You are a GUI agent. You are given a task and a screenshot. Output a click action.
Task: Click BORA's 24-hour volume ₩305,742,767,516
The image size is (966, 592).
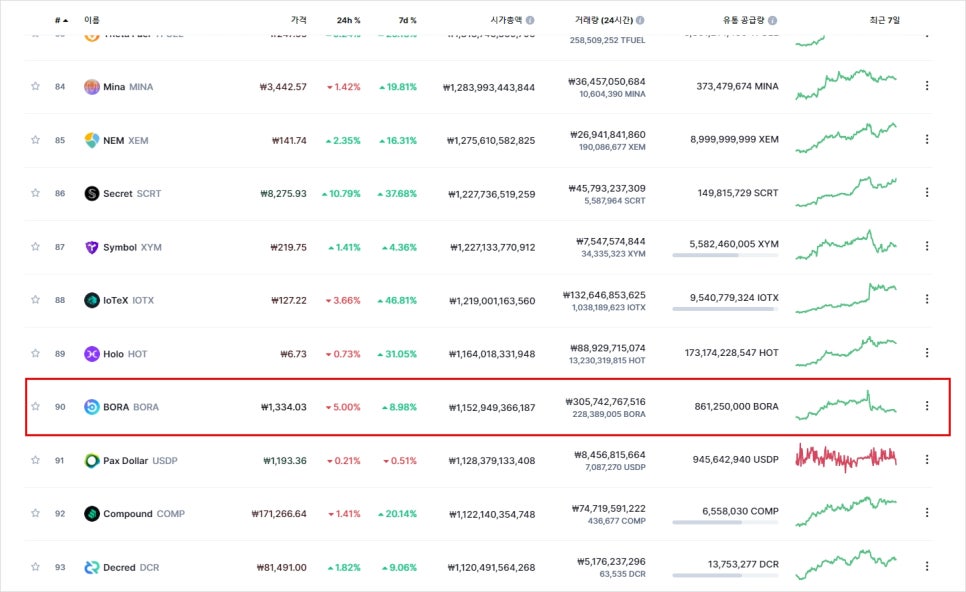coord(606,402)
